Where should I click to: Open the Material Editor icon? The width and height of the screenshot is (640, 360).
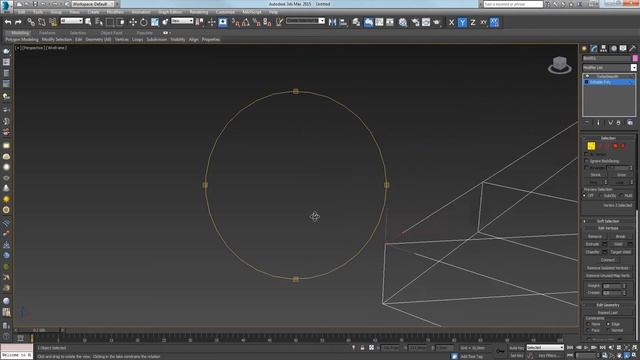(403, 22)
